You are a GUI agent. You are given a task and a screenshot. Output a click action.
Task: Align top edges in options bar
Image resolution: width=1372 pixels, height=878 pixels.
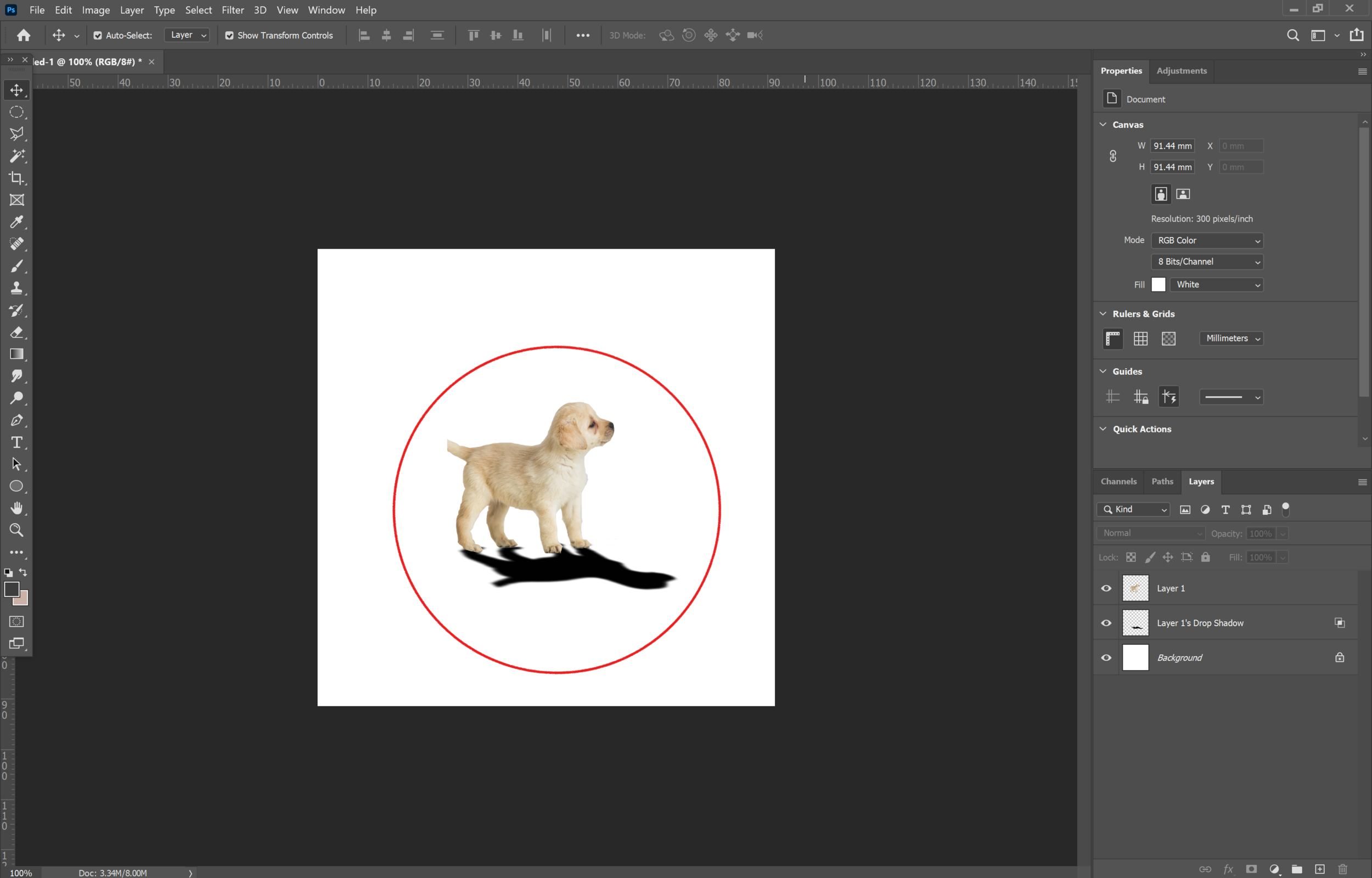point(474,35)
